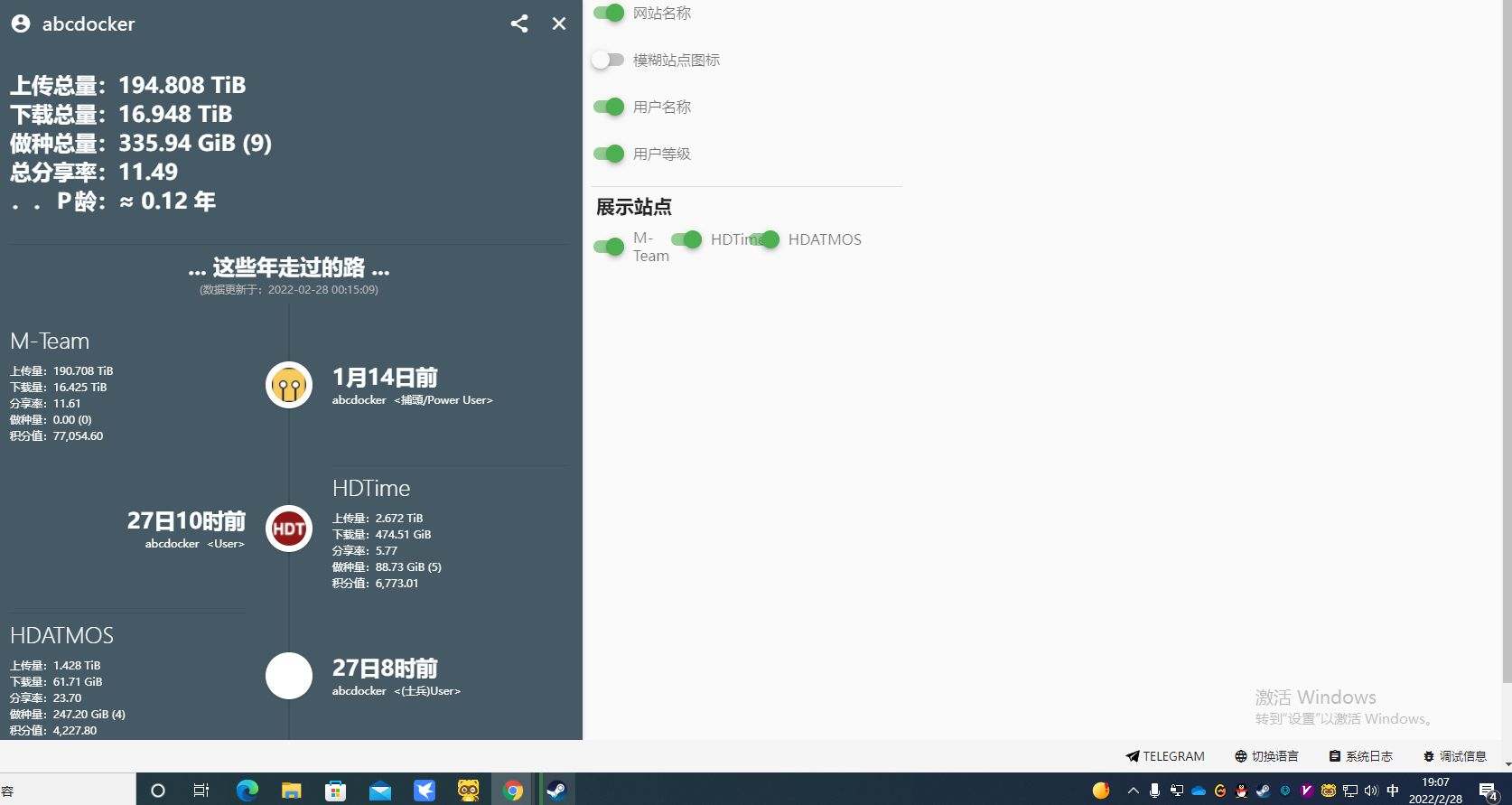The width and height of the screenshot is (1512, 805).
Task: Click the purple V tray icon
Action: 1307,791
